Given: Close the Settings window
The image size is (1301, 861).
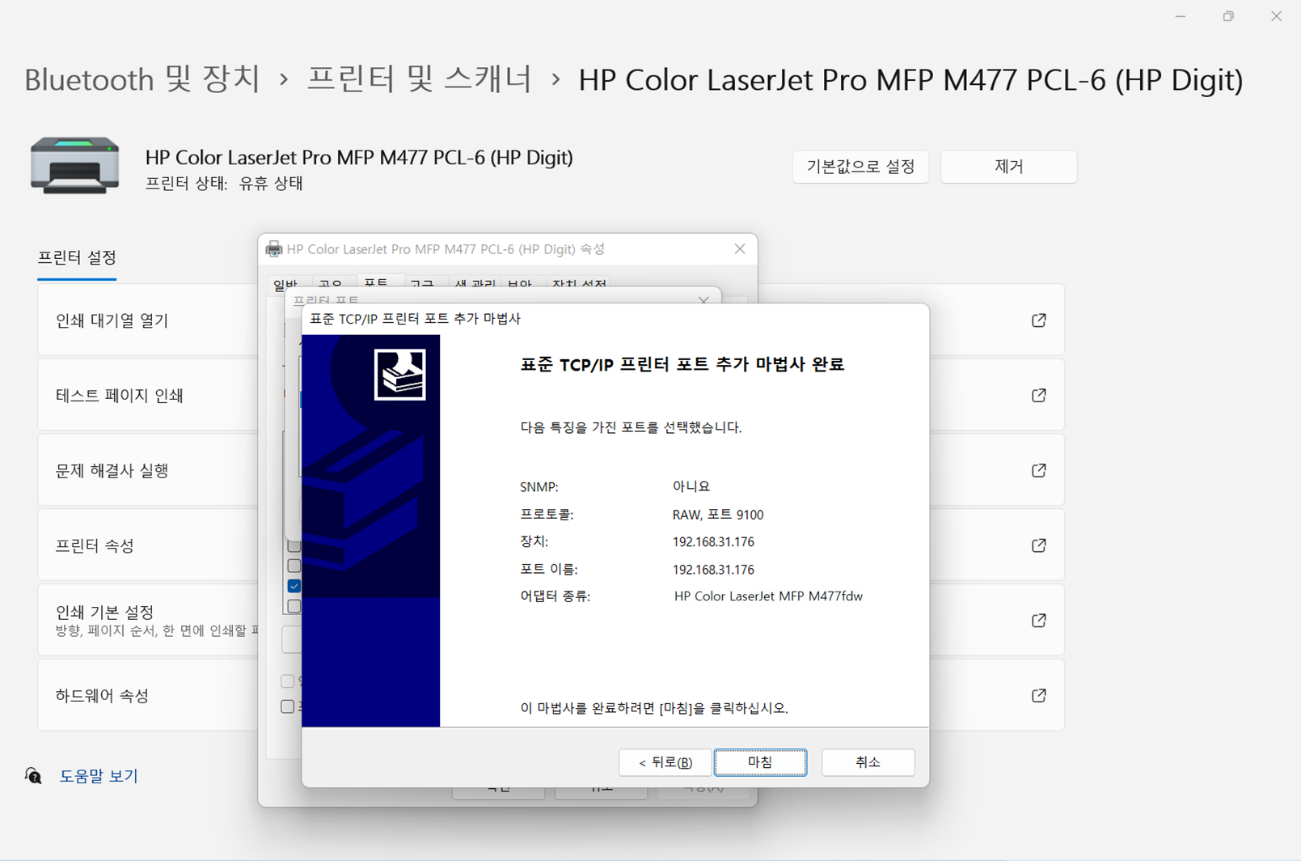Looking at the screenshot, I should [1276, 16].
